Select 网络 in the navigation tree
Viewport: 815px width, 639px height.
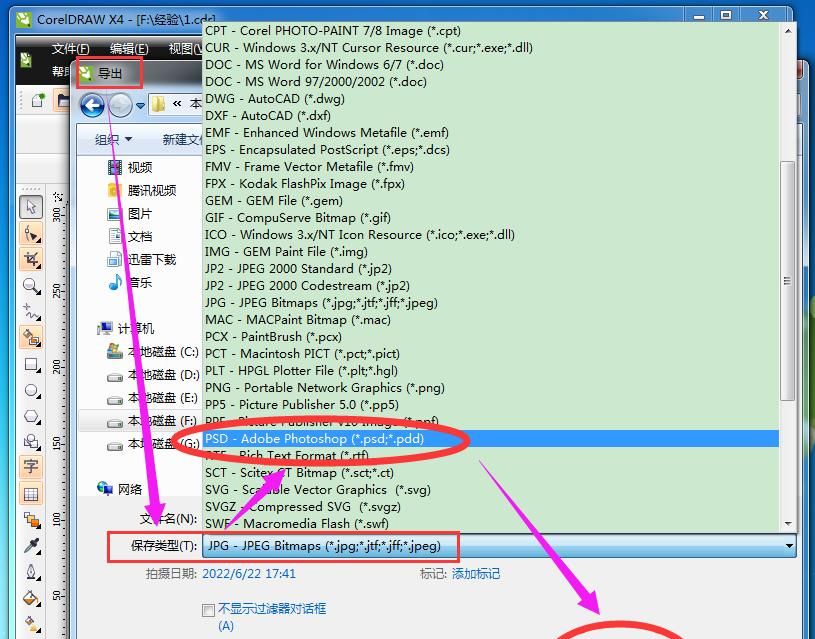[x=120, y=489]
